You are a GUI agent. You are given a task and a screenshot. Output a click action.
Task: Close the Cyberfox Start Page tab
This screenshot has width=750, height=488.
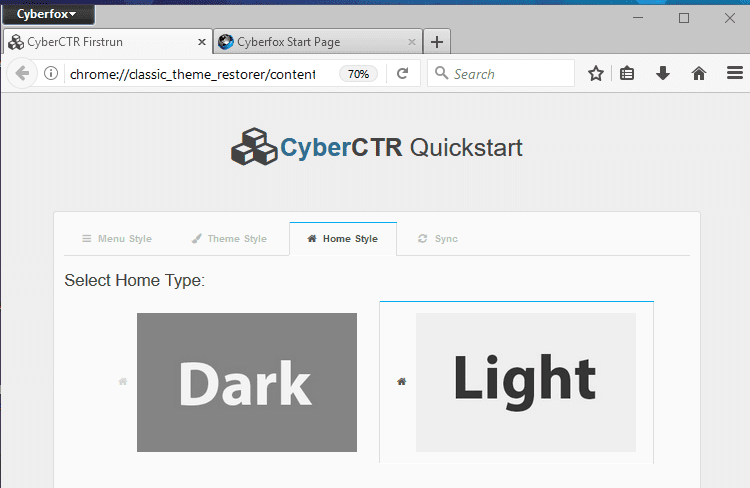411,42
